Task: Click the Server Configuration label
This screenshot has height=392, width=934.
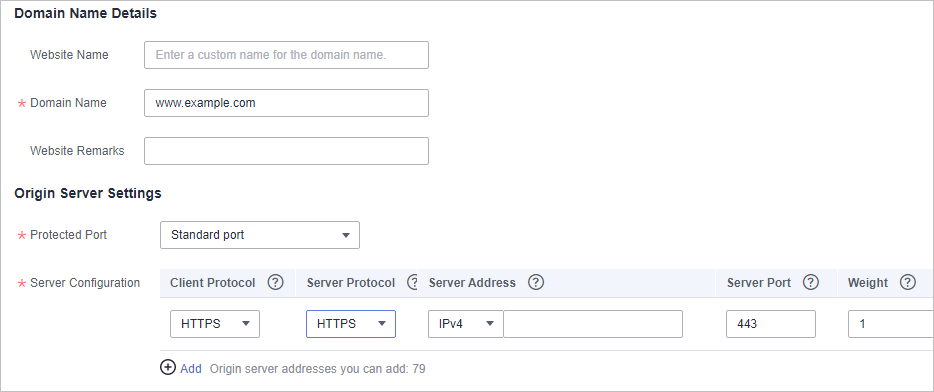Action: coord(85,282)
